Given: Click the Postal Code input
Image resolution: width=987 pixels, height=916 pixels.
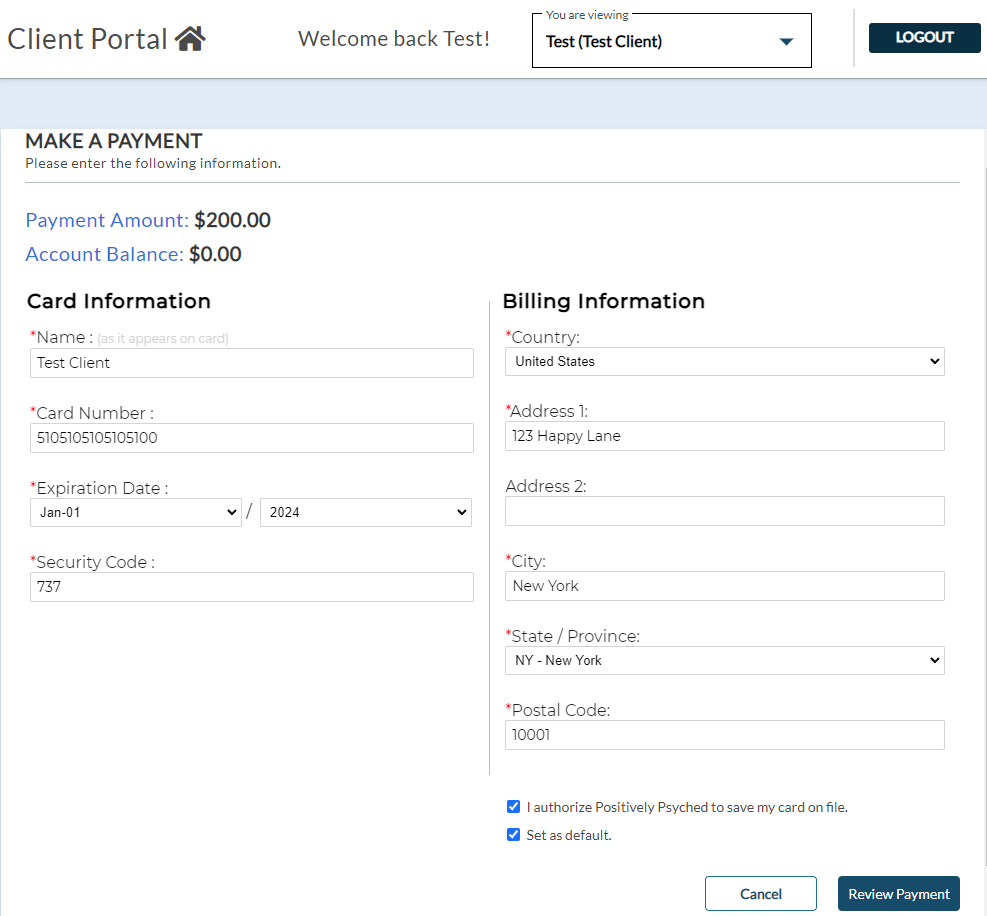Looking at the screenshot, I should pyautogui.click(x=724, y=735).
